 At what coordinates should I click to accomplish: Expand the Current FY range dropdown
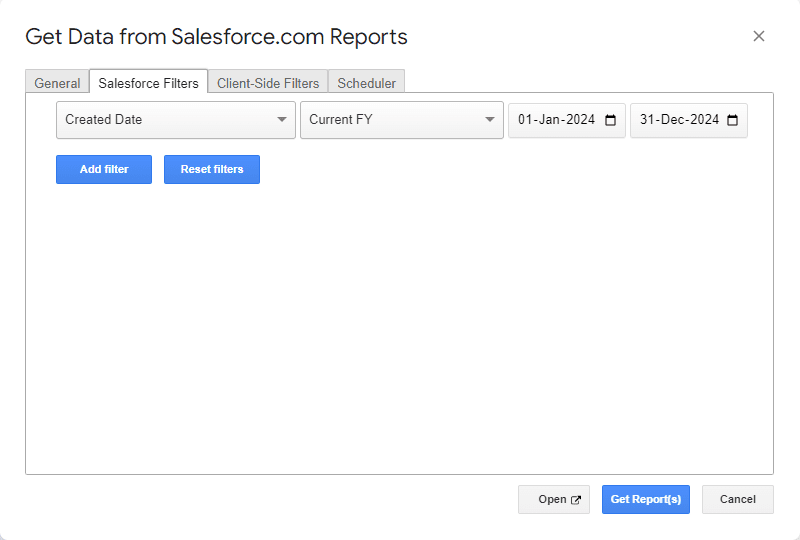pos(401,120)
